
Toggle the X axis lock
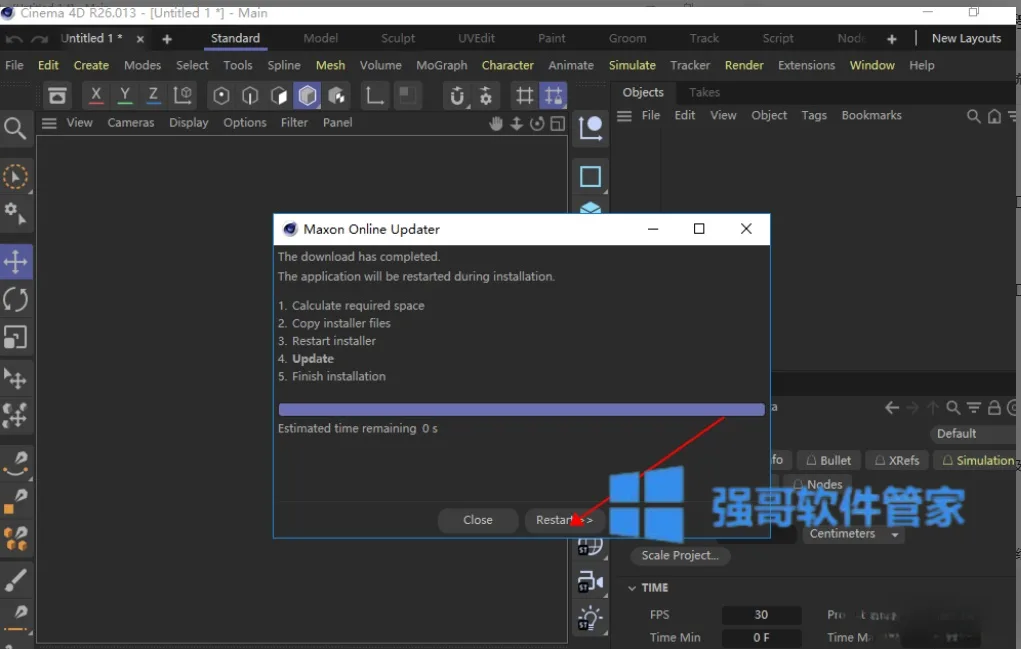[96, 95]
